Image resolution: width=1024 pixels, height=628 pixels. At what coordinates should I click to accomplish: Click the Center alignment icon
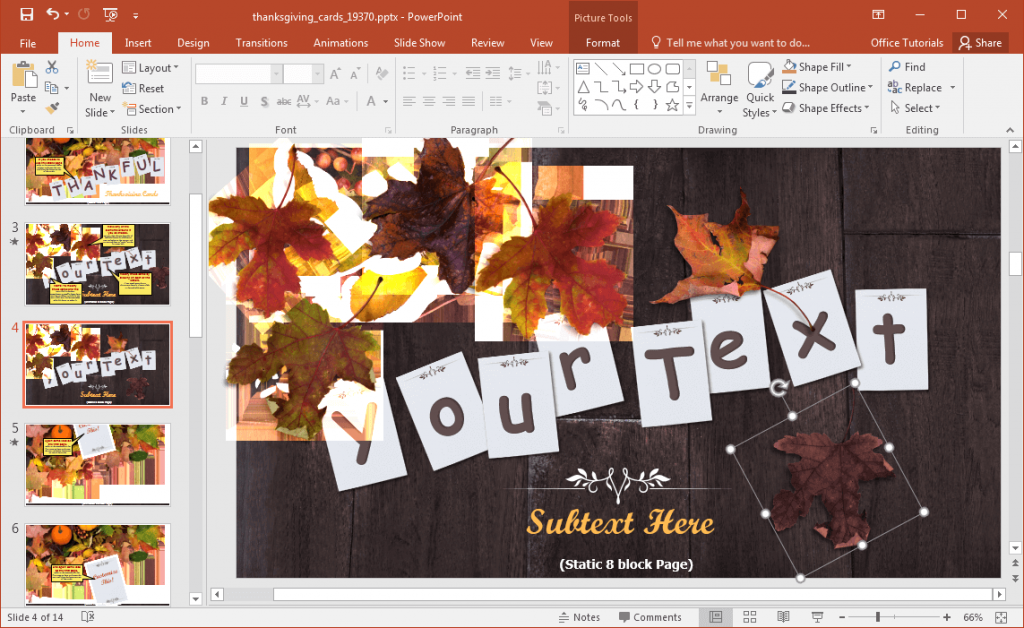[427, 99]
